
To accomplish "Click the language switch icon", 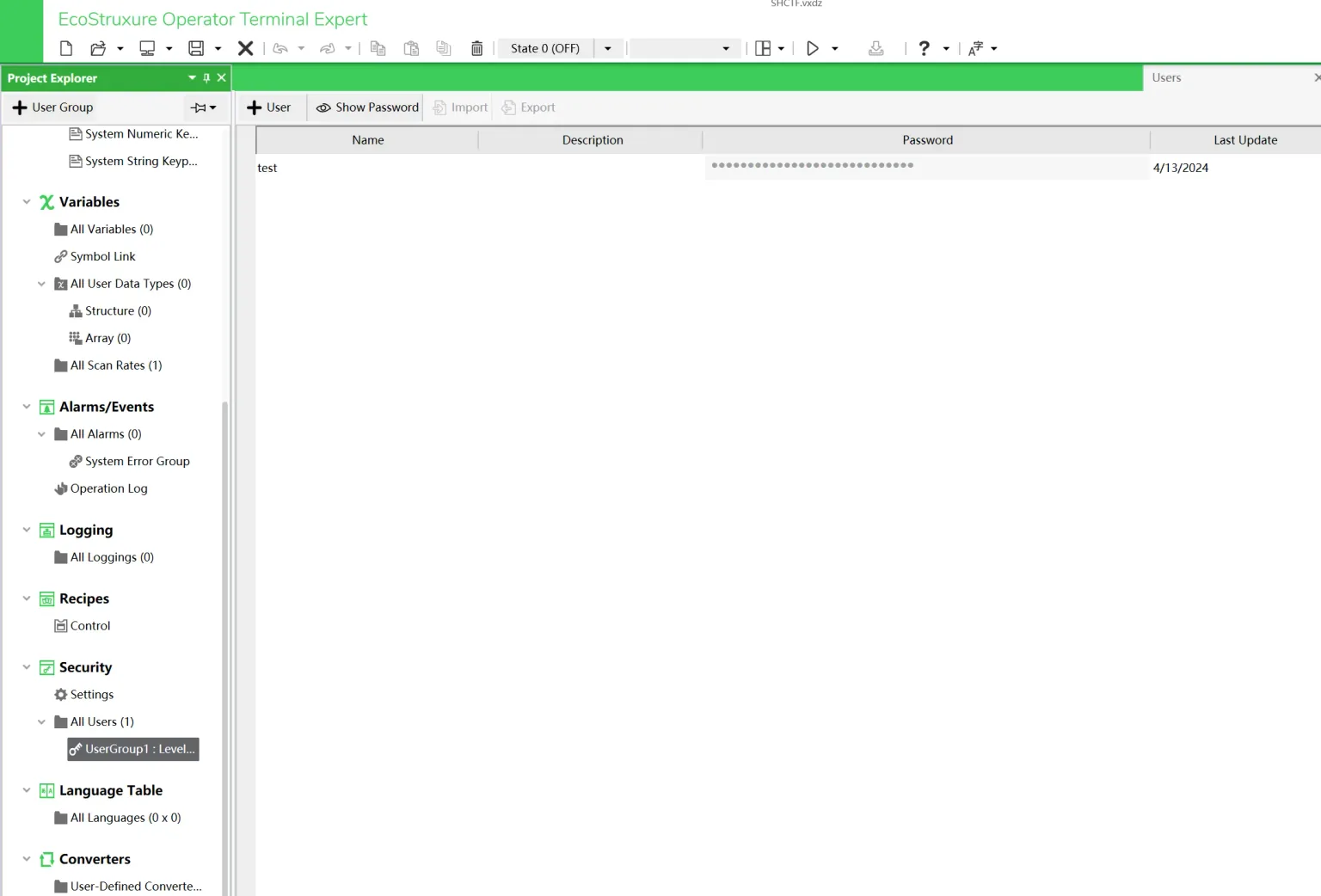I will (x=976, y=48).
